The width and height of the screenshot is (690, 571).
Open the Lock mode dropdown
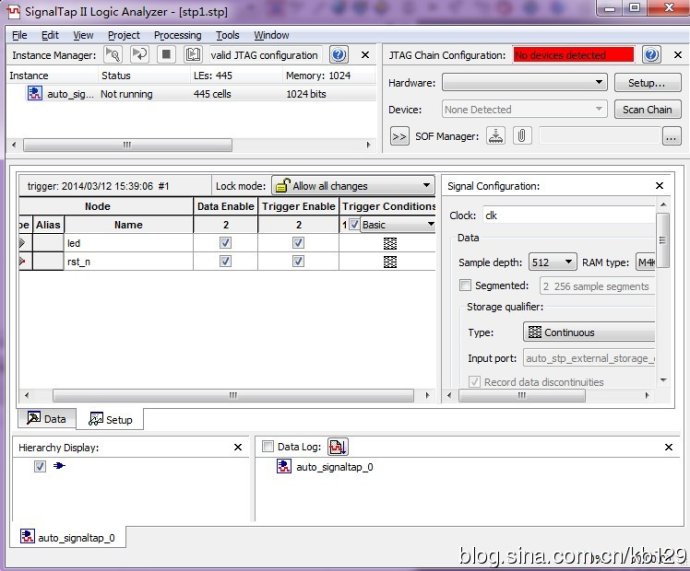pos(353,186)
